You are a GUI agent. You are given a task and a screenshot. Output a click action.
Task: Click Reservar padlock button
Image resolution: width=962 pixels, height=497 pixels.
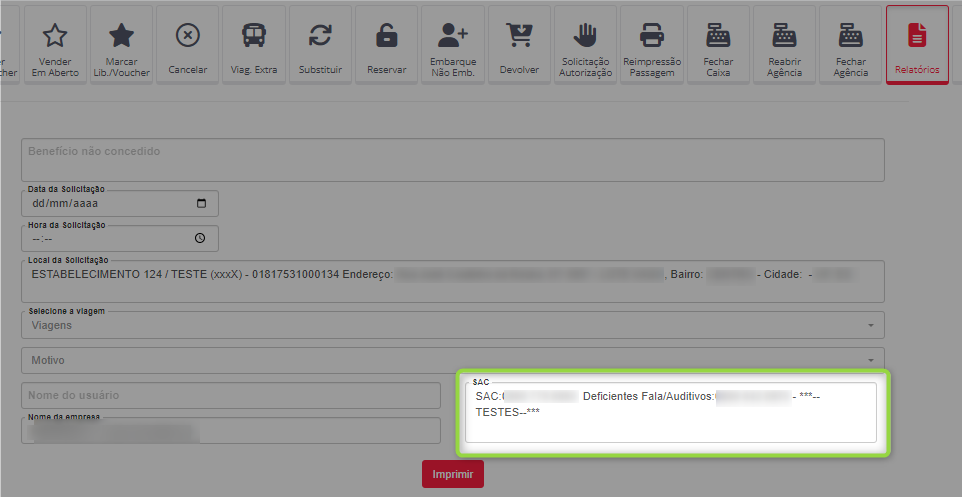click(x=387, y=45)
